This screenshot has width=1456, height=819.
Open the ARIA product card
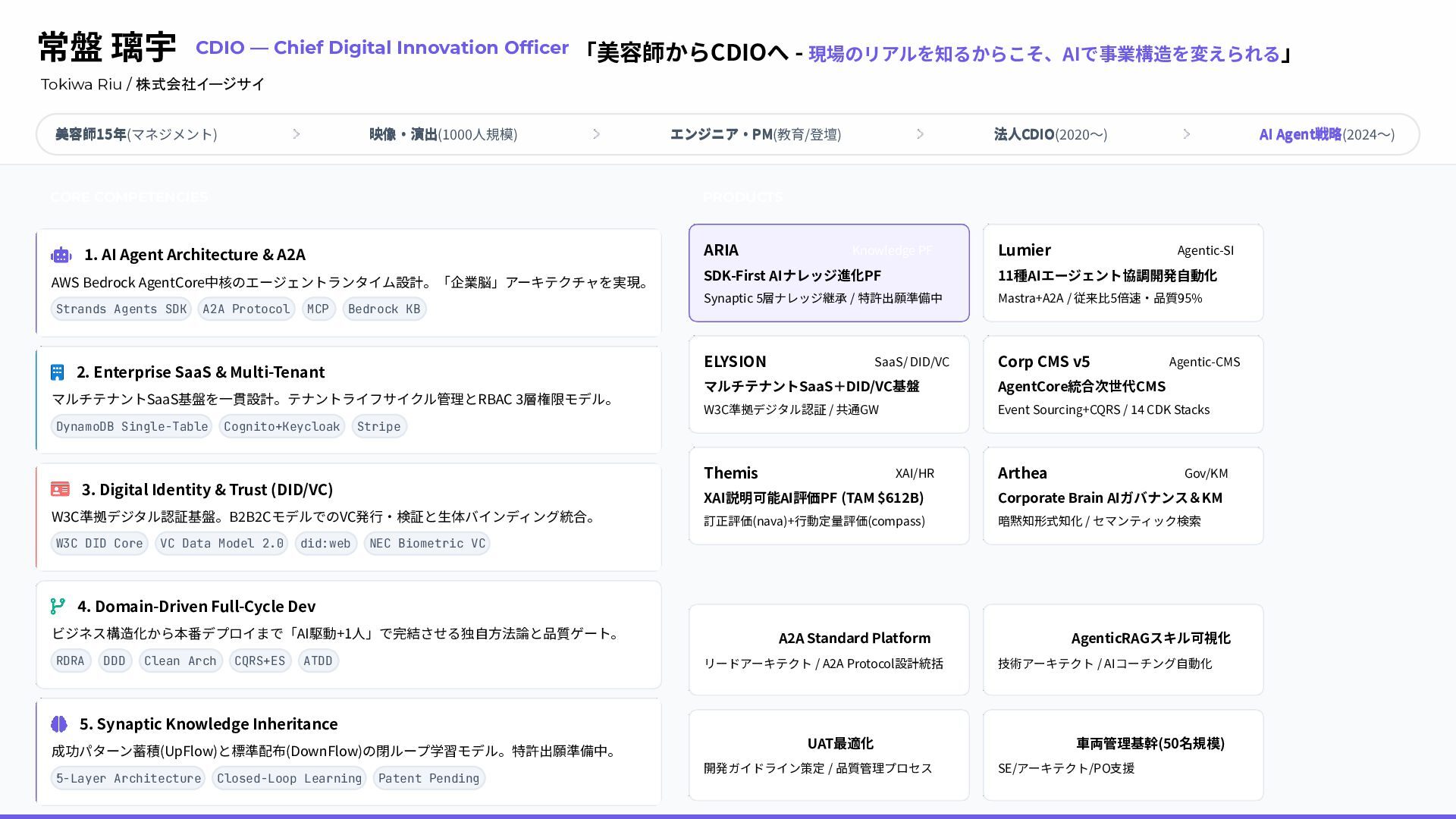pos(828,273)
